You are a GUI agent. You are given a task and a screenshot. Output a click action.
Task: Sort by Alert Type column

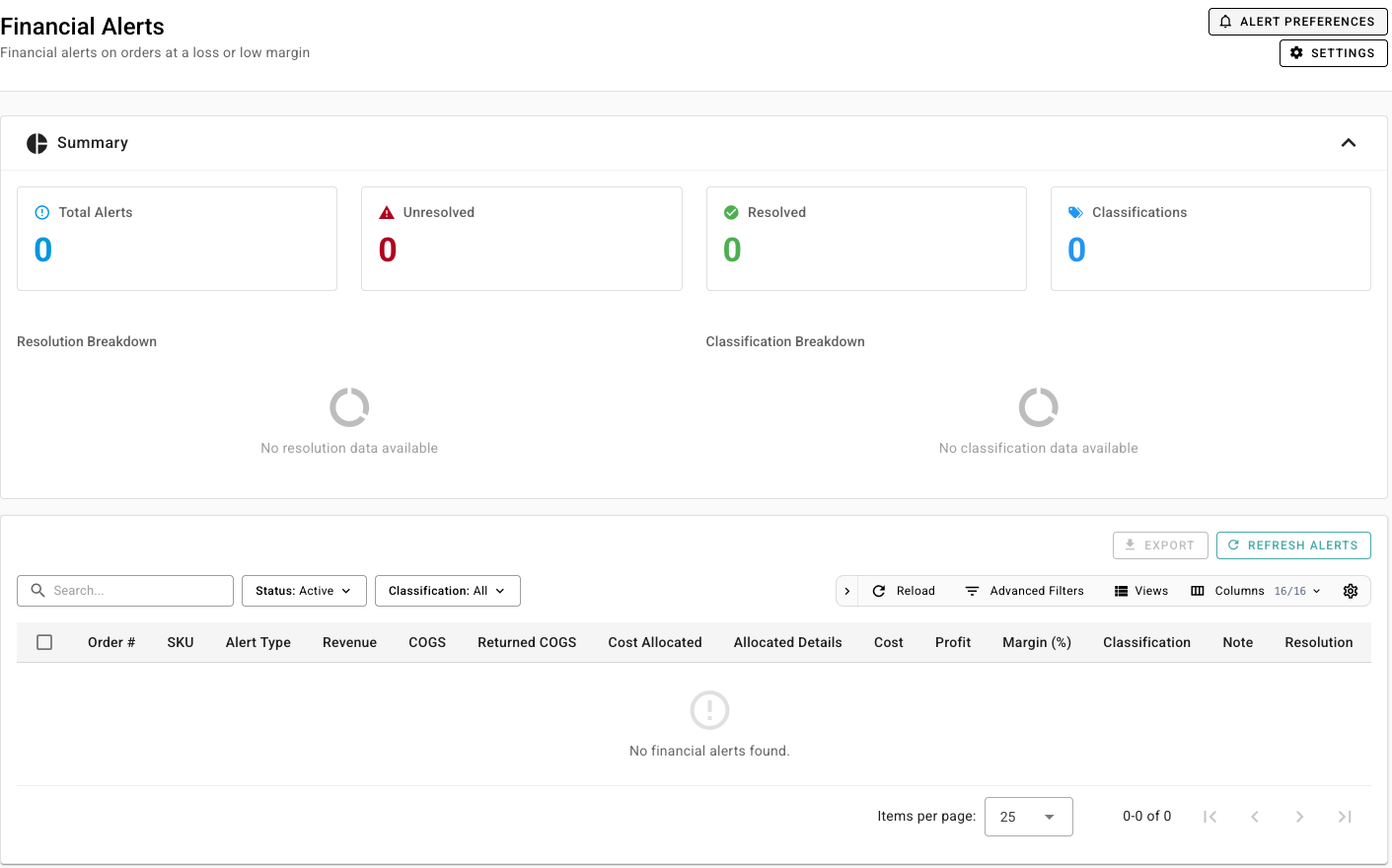pos(258,642)
